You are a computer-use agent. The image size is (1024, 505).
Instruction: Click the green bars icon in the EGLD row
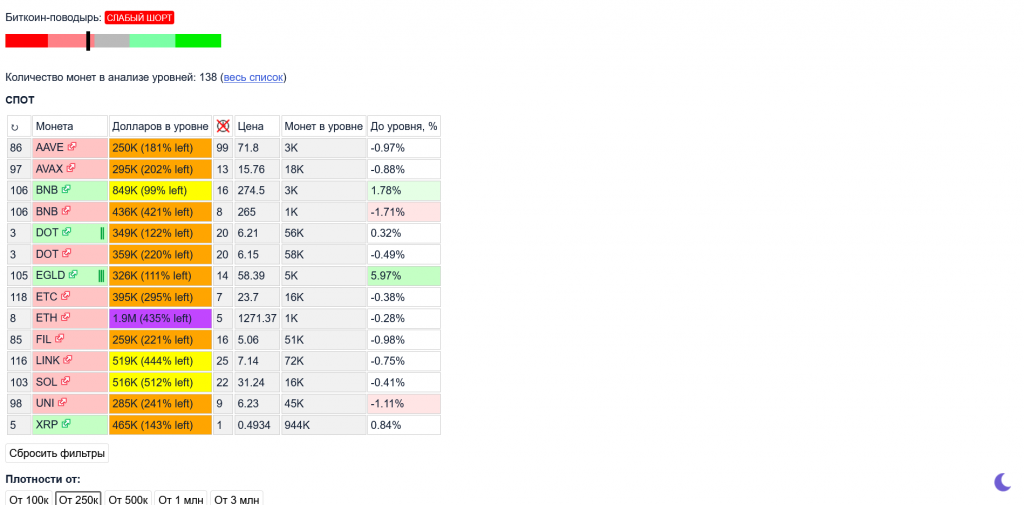(x=101, y=275)
